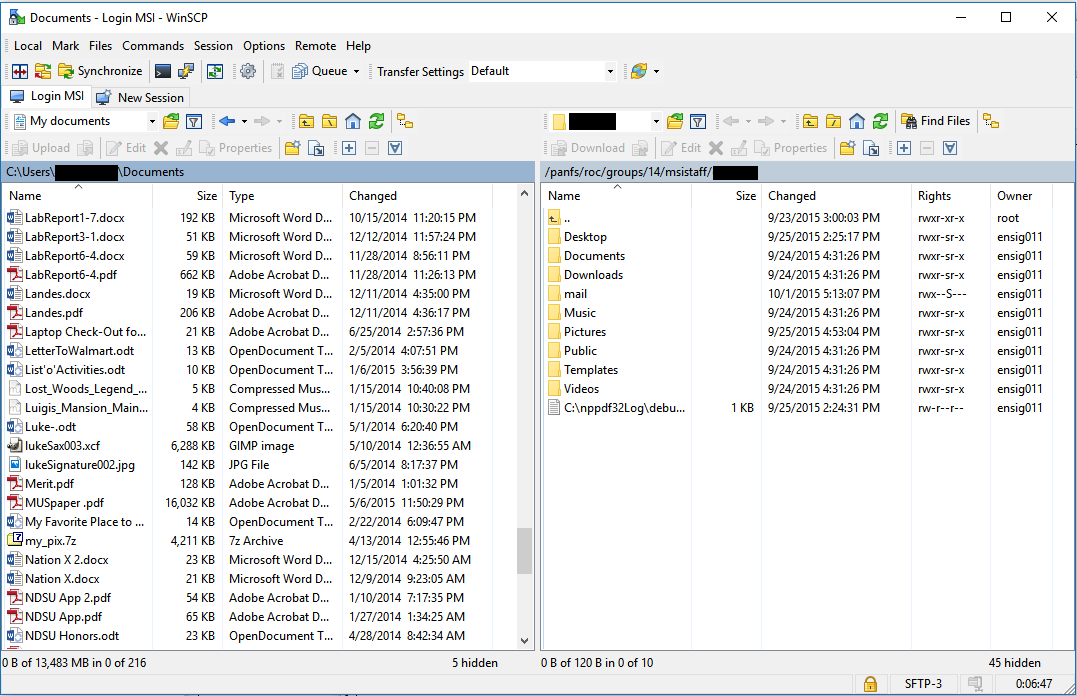Viewport: 1077px width, 696px height.
Task: Click Synchronize in the toolbar
Action: coord(100,71)
